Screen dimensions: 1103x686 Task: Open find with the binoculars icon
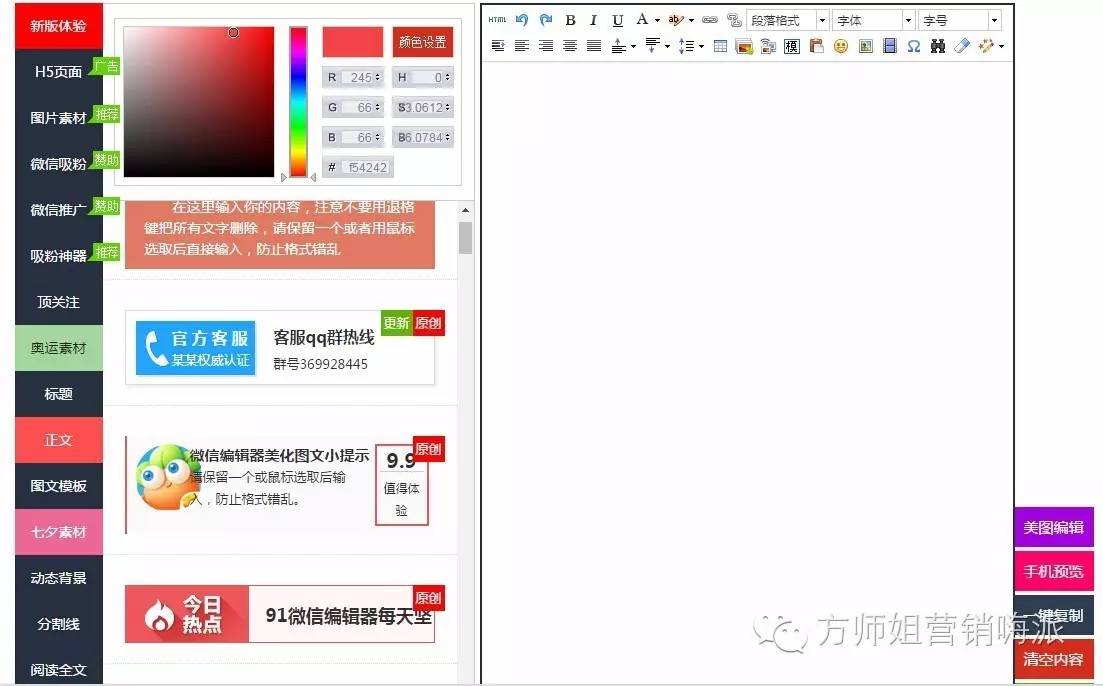936,46
